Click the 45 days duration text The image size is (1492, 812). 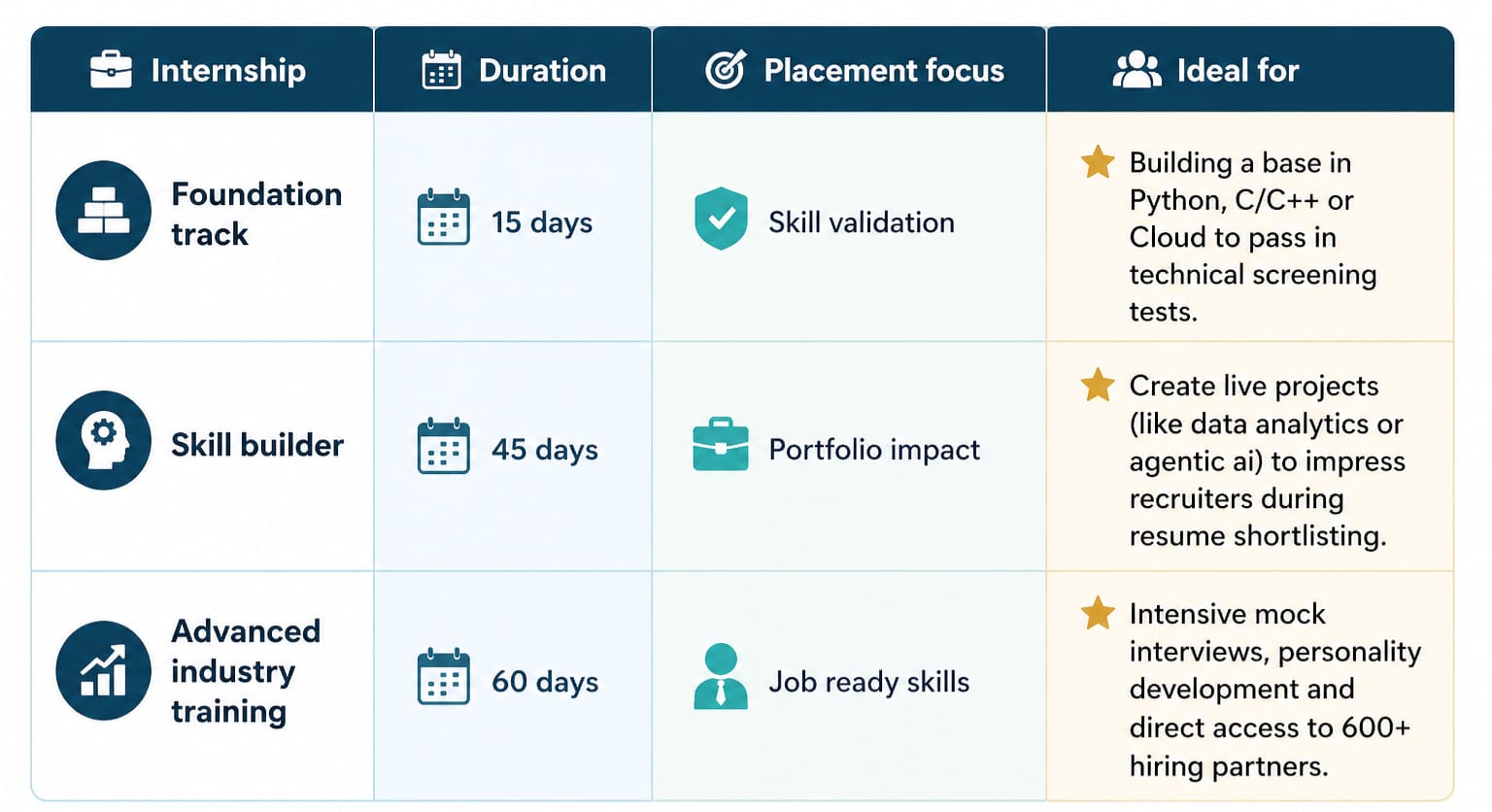click(x=544, y=450)
